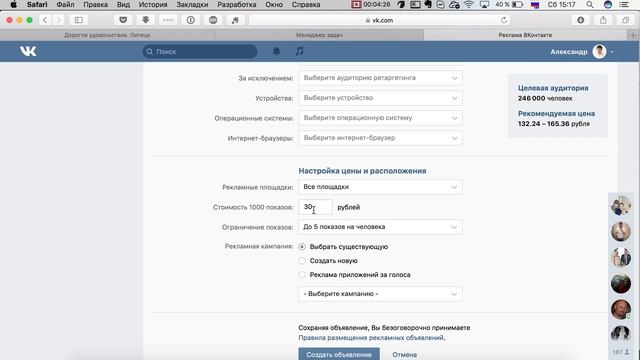This screenshot has height=360, width=640.
Task: Click the 'Стоимость 1000 показов' price field
Action: click(x=315, y=207)
